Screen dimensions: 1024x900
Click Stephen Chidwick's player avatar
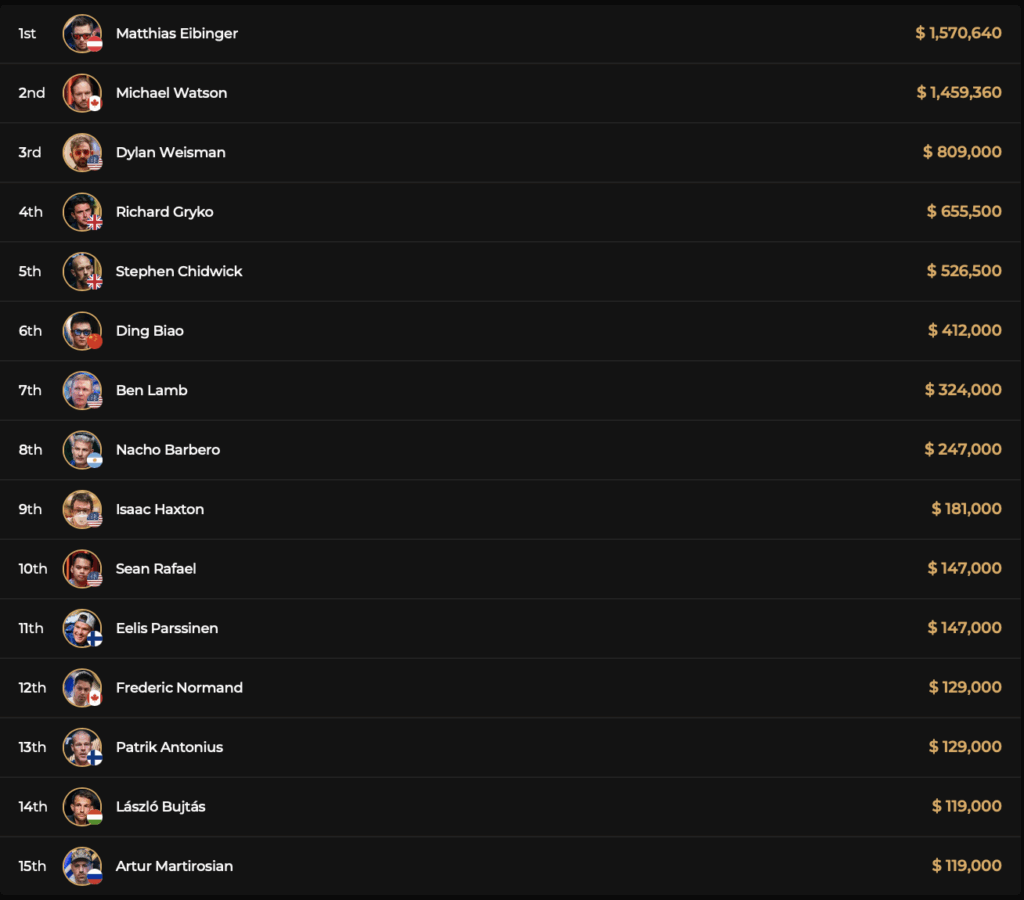(82, 272)
